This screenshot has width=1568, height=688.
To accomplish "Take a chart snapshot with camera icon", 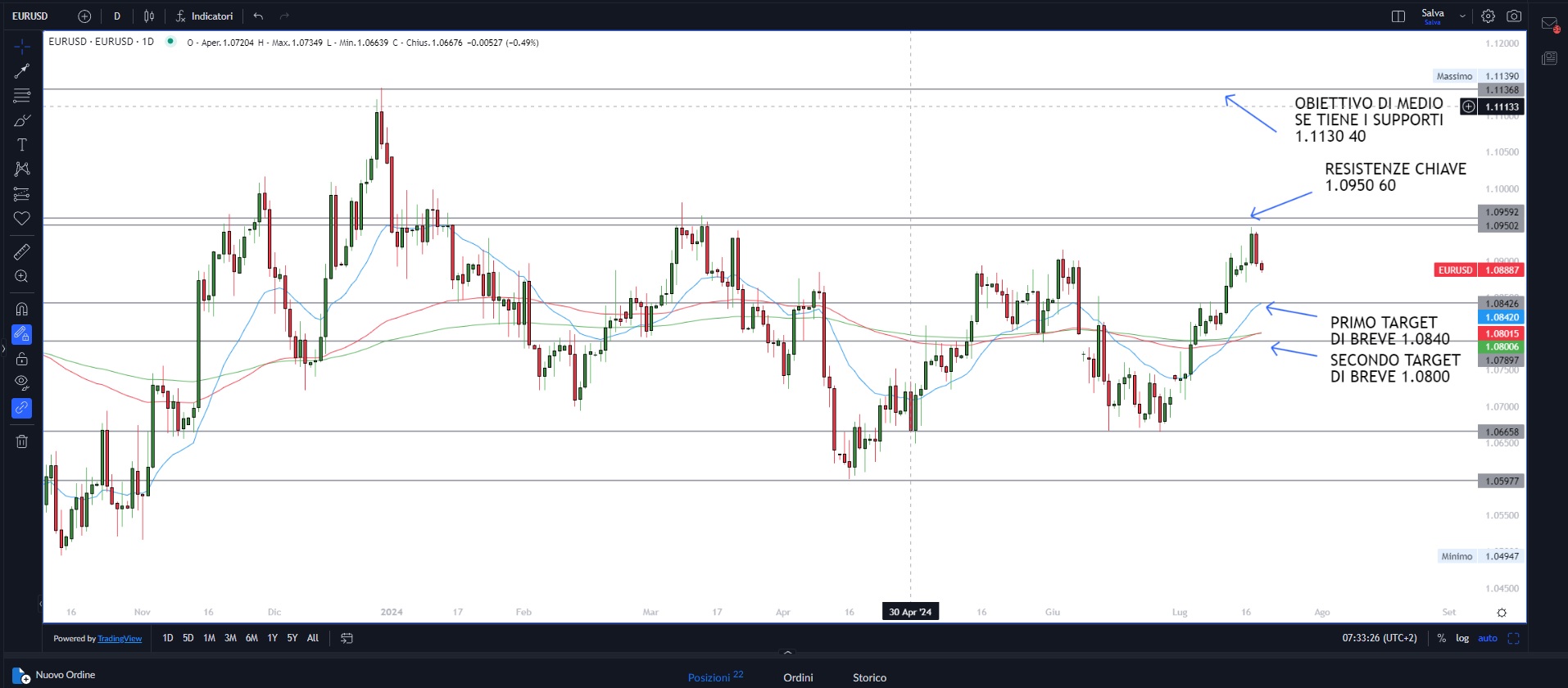I will point(1514,16).
